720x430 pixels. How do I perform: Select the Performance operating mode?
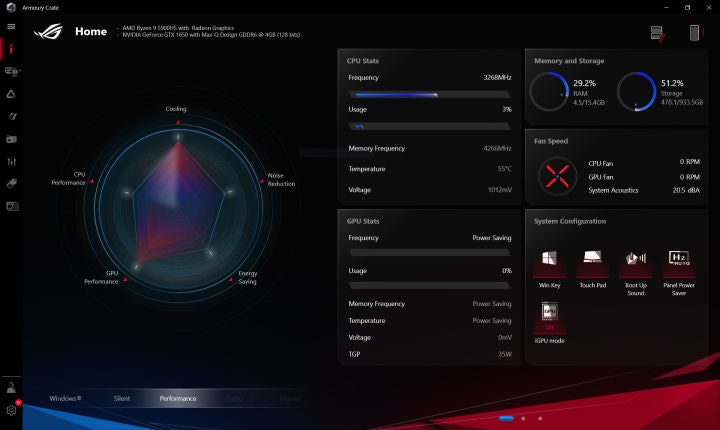point(178,398)
